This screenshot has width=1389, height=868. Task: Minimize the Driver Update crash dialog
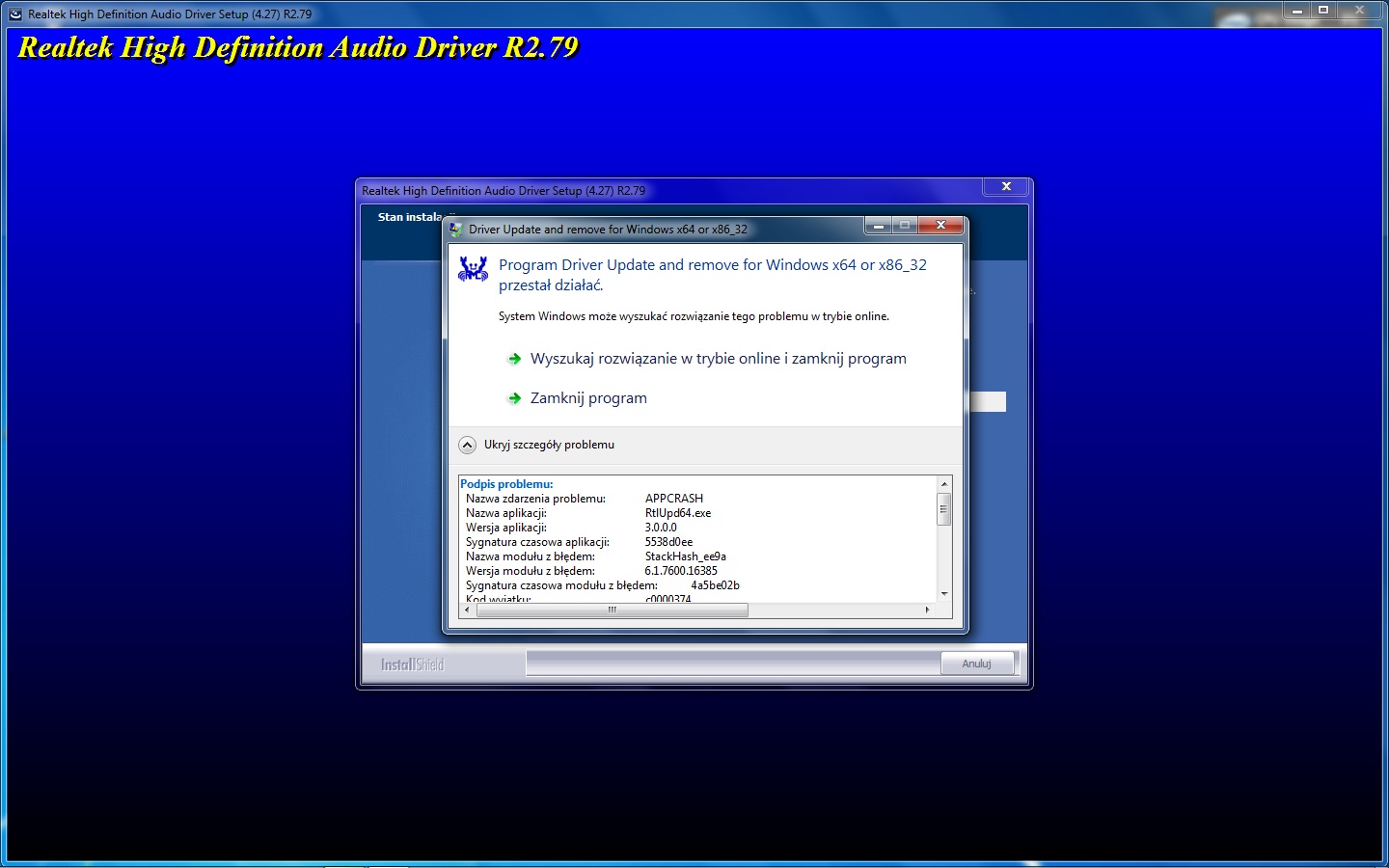(878, 225)
